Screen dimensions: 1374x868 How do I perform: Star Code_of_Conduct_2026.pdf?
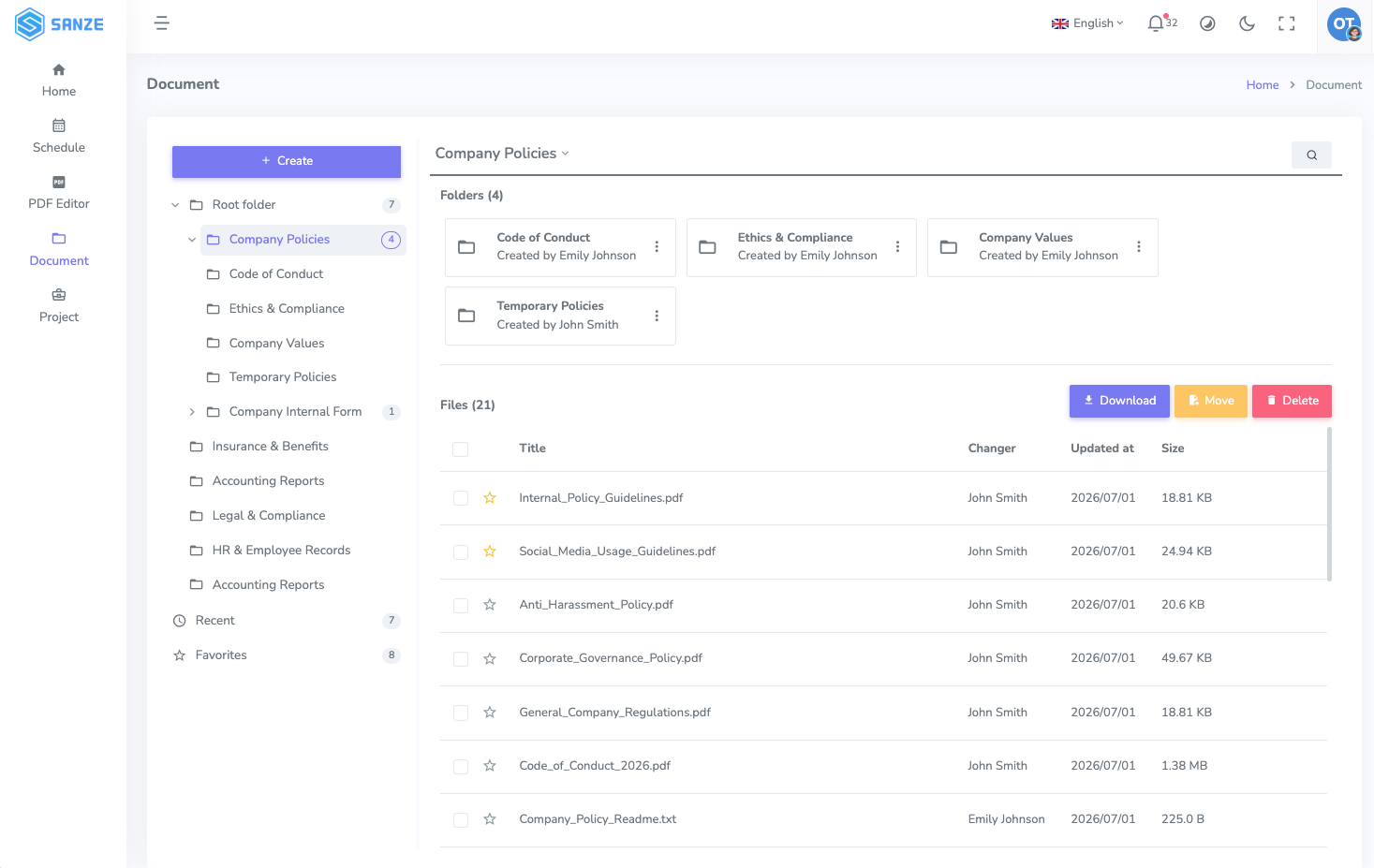click(490, 766)
